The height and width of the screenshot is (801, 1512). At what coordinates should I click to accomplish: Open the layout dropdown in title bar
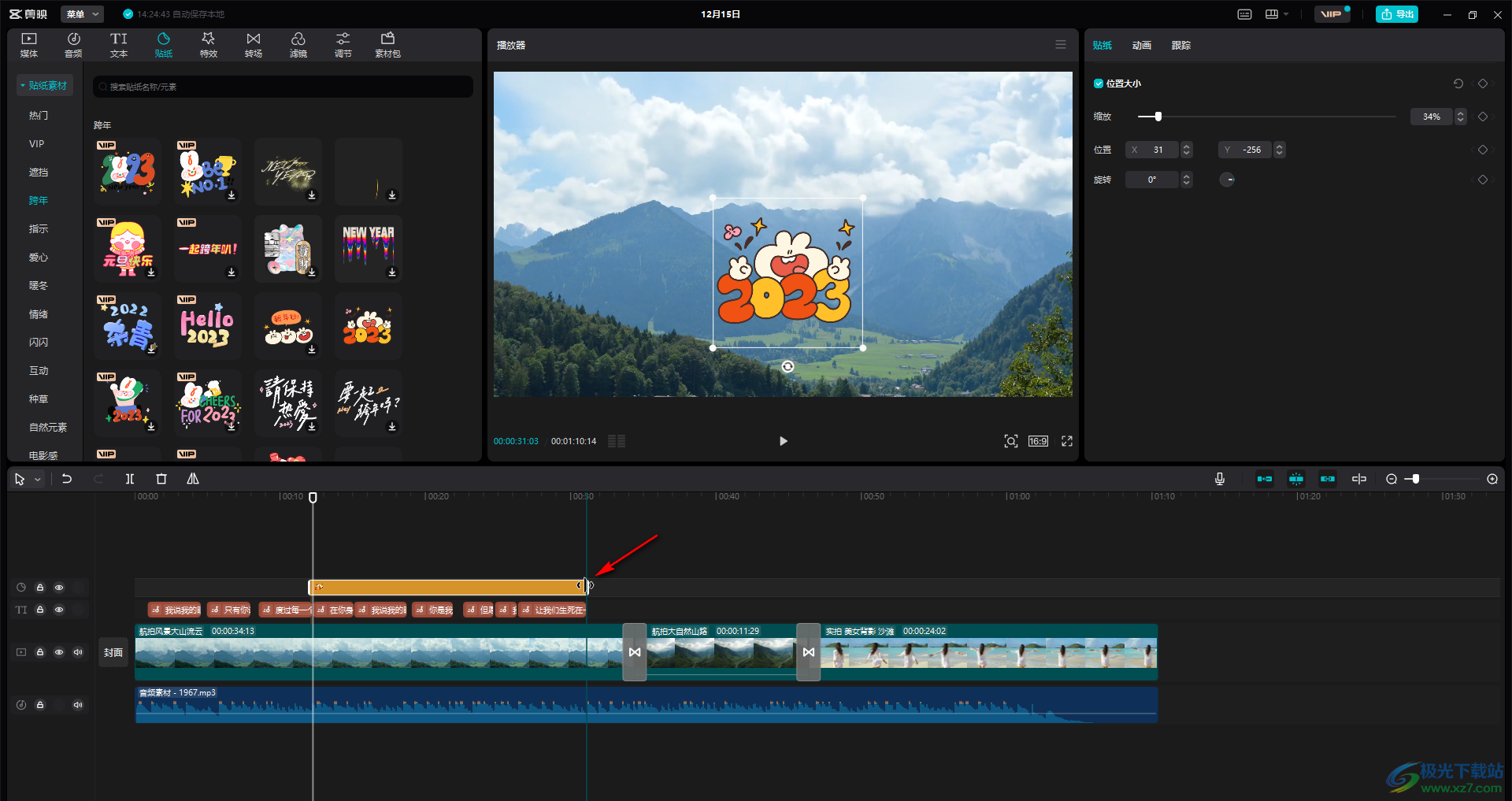pos(1277,14)
